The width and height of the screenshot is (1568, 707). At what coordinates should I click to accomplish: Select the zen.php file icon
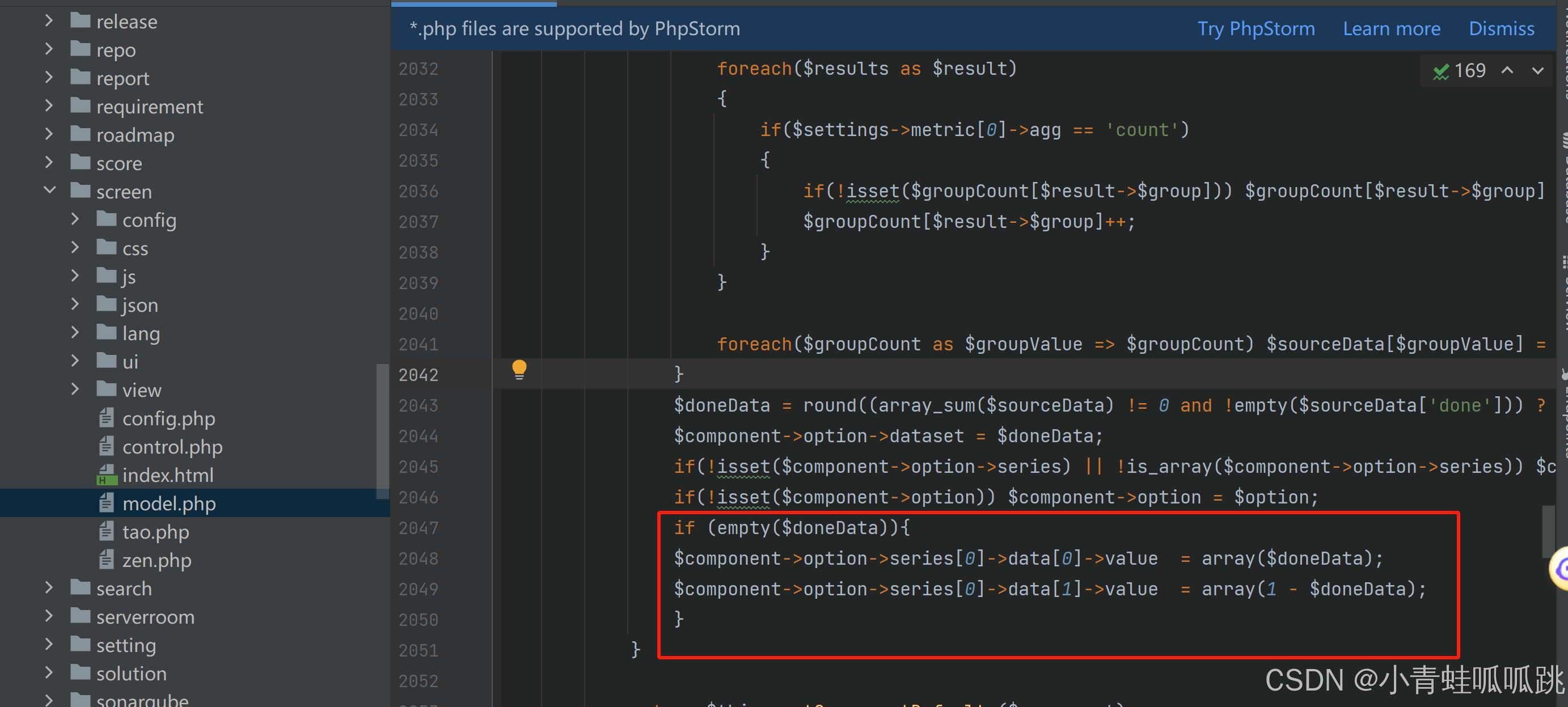tap(107, 560)
